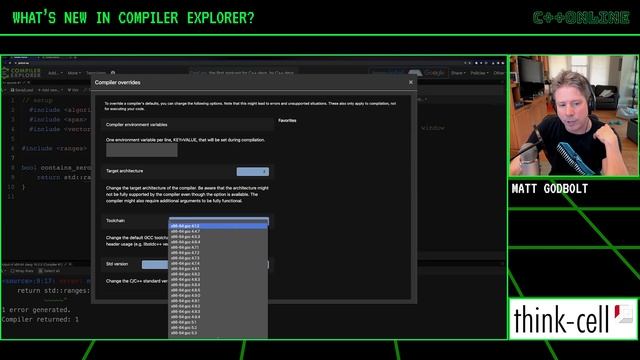
Task: Click the Compiler Explorer logo
Action: tap(22, 73)
